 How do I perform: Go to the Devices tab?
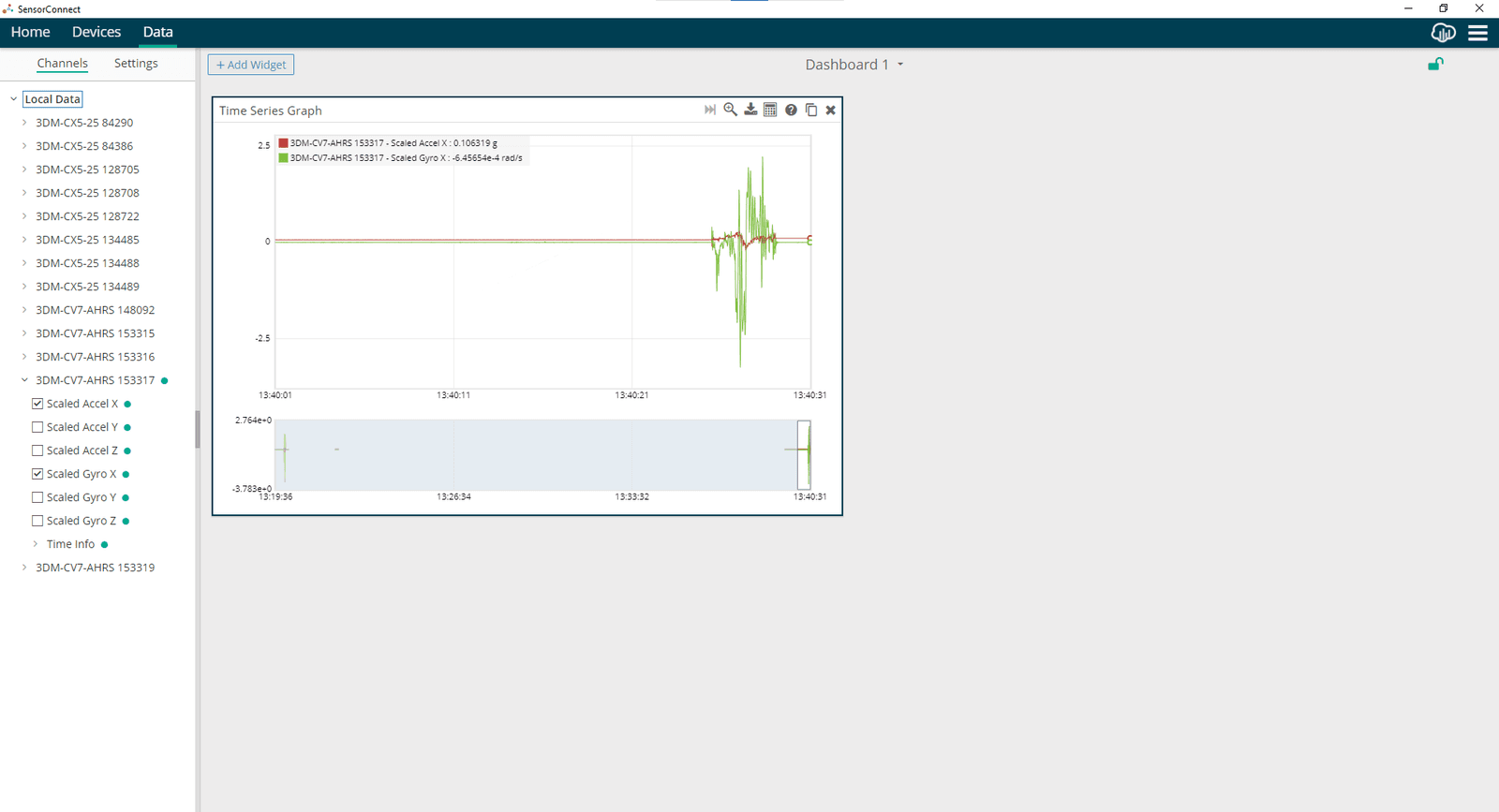[x=96, y=32]
